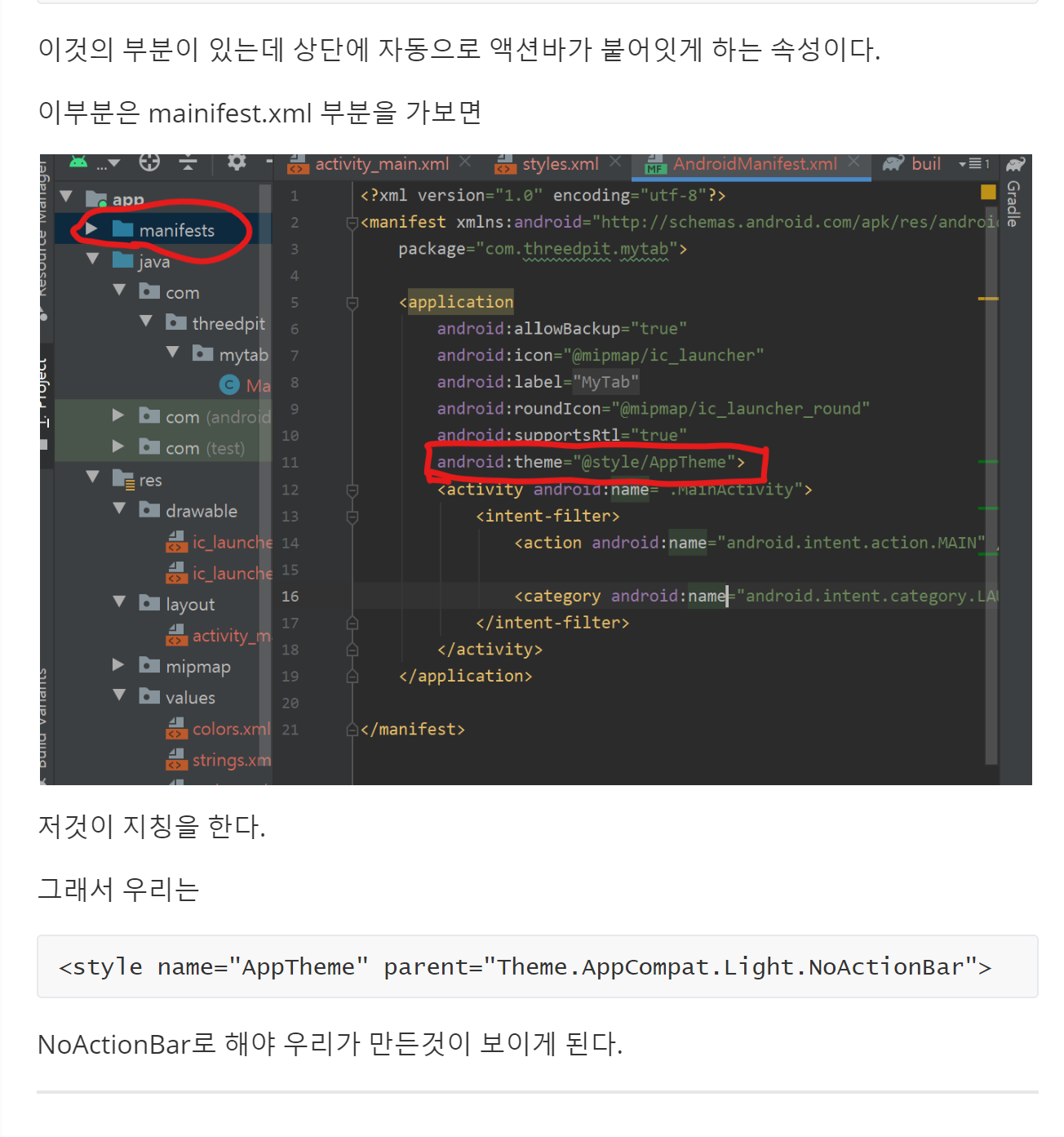Expand the com (androidTest) package
The image size is (1064, 1137).
click(x=118, y=415)
